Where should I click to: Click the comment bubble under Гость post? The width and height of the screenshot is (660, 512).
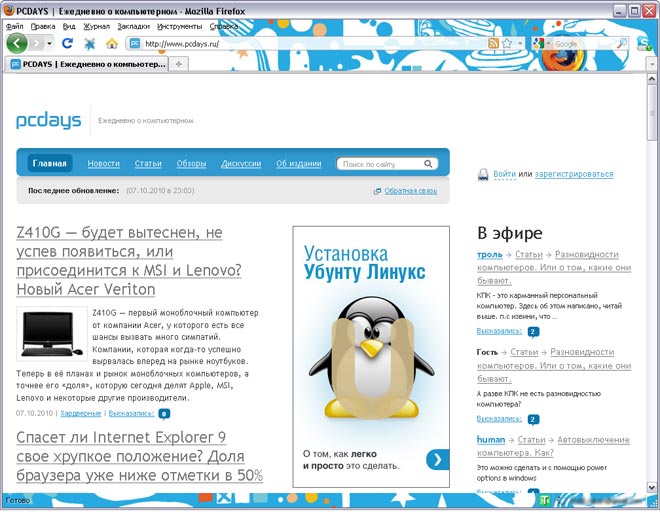(x=533, y=419)
